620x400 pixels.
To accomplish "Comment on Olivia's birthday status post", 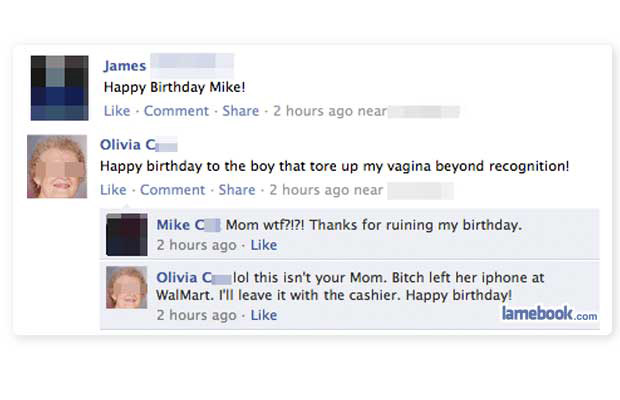I will tap(172, 190).
